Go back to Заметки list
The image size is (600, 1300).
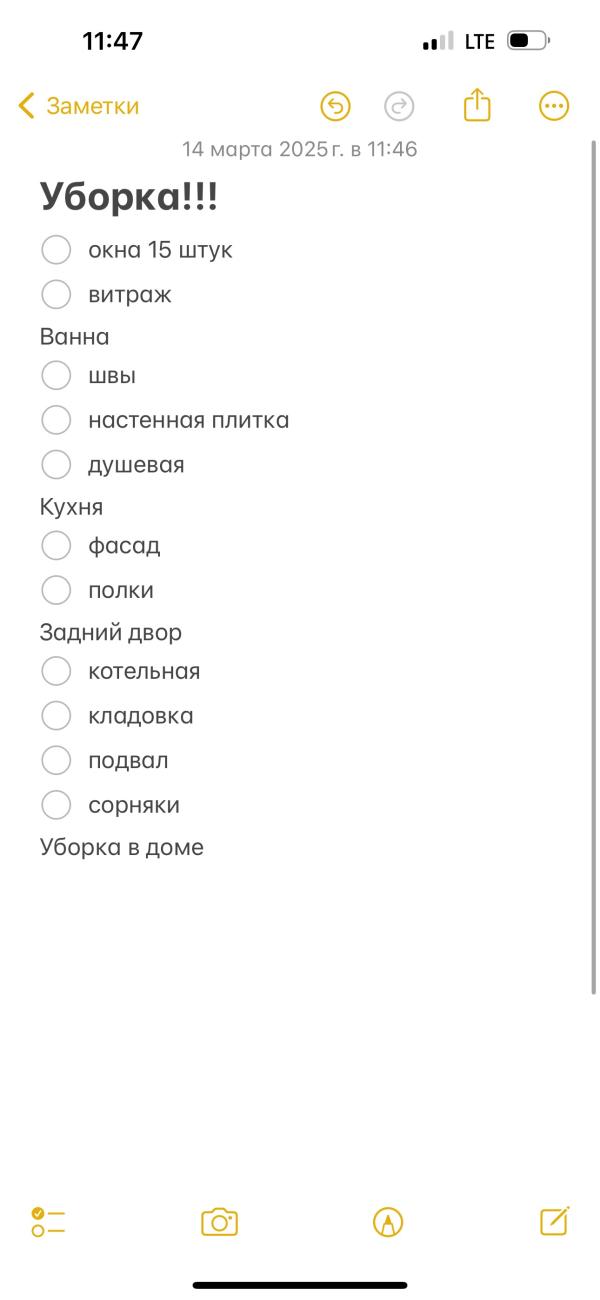[x=79, y=106]
